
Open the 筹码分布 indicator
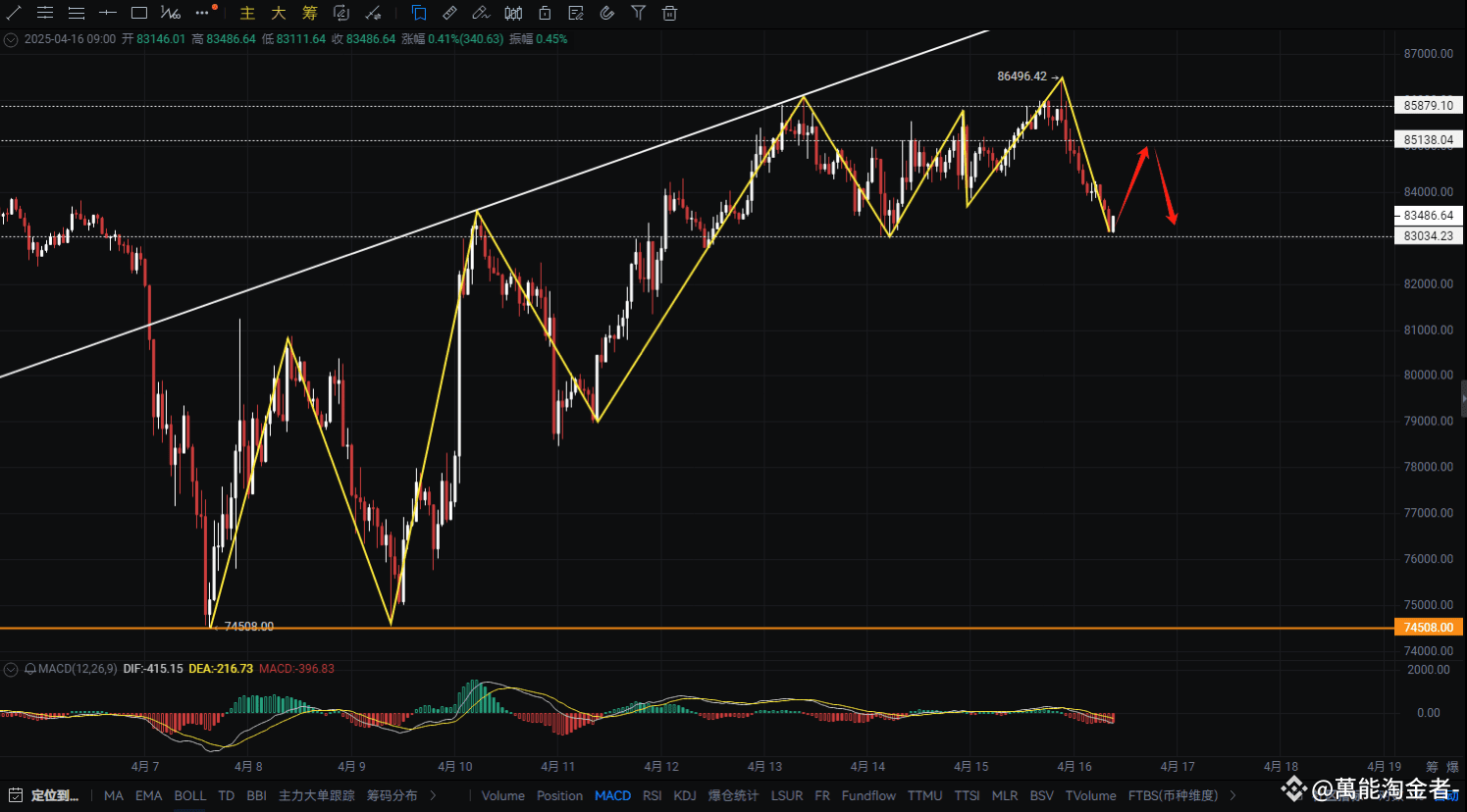[392, 795]
